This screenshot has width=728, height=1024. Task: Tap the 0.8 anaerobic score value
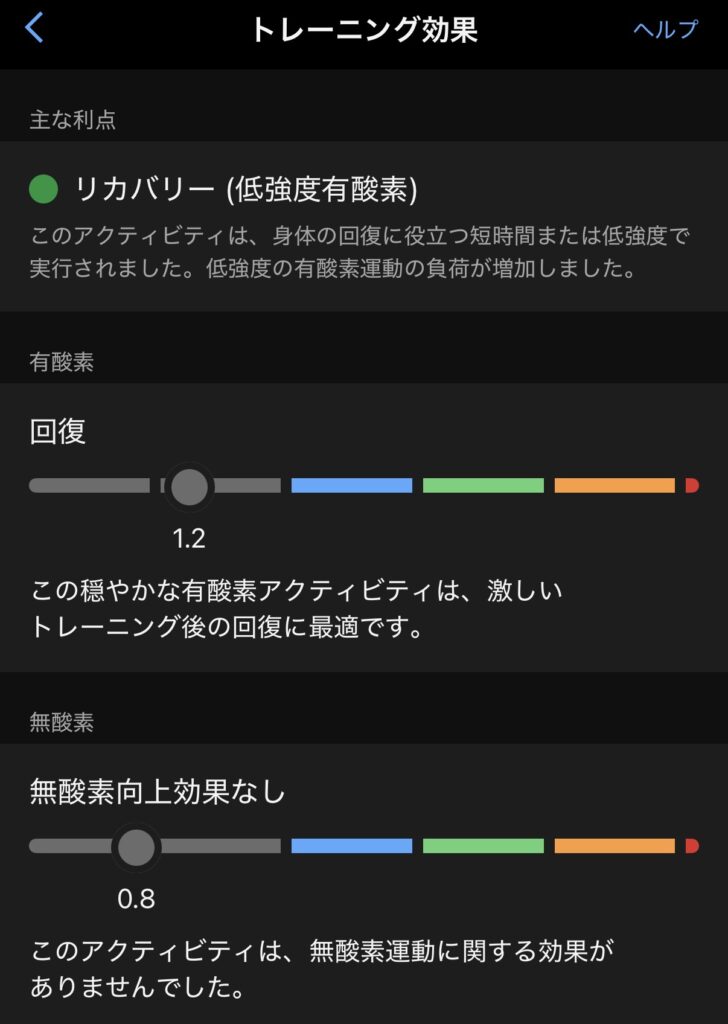point(136,899)
